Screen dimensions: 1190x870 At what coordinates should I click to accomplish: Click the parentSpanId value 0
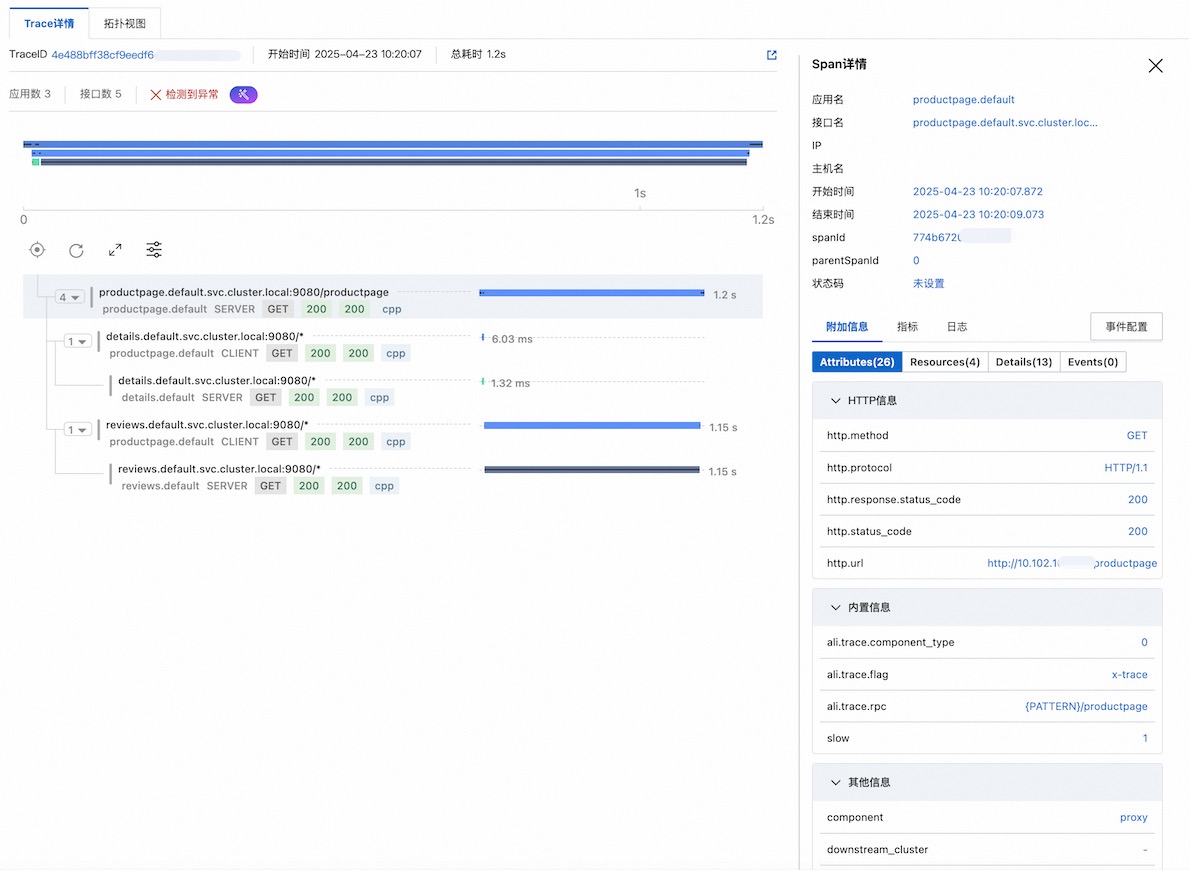click(916, 260)
